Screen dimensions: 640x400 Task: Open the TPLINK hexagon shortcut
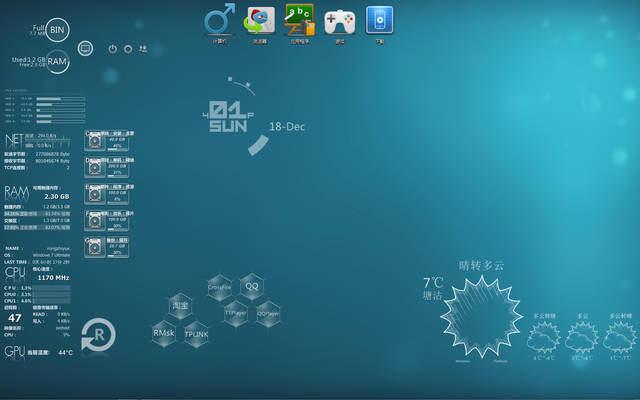click(196, 334)
